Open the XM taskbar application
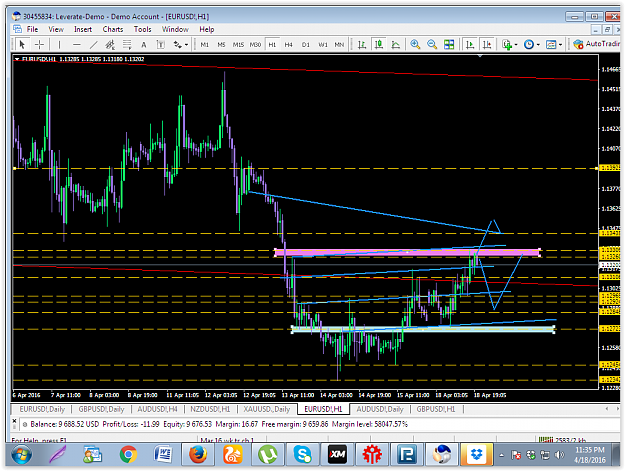 point(337,455)
